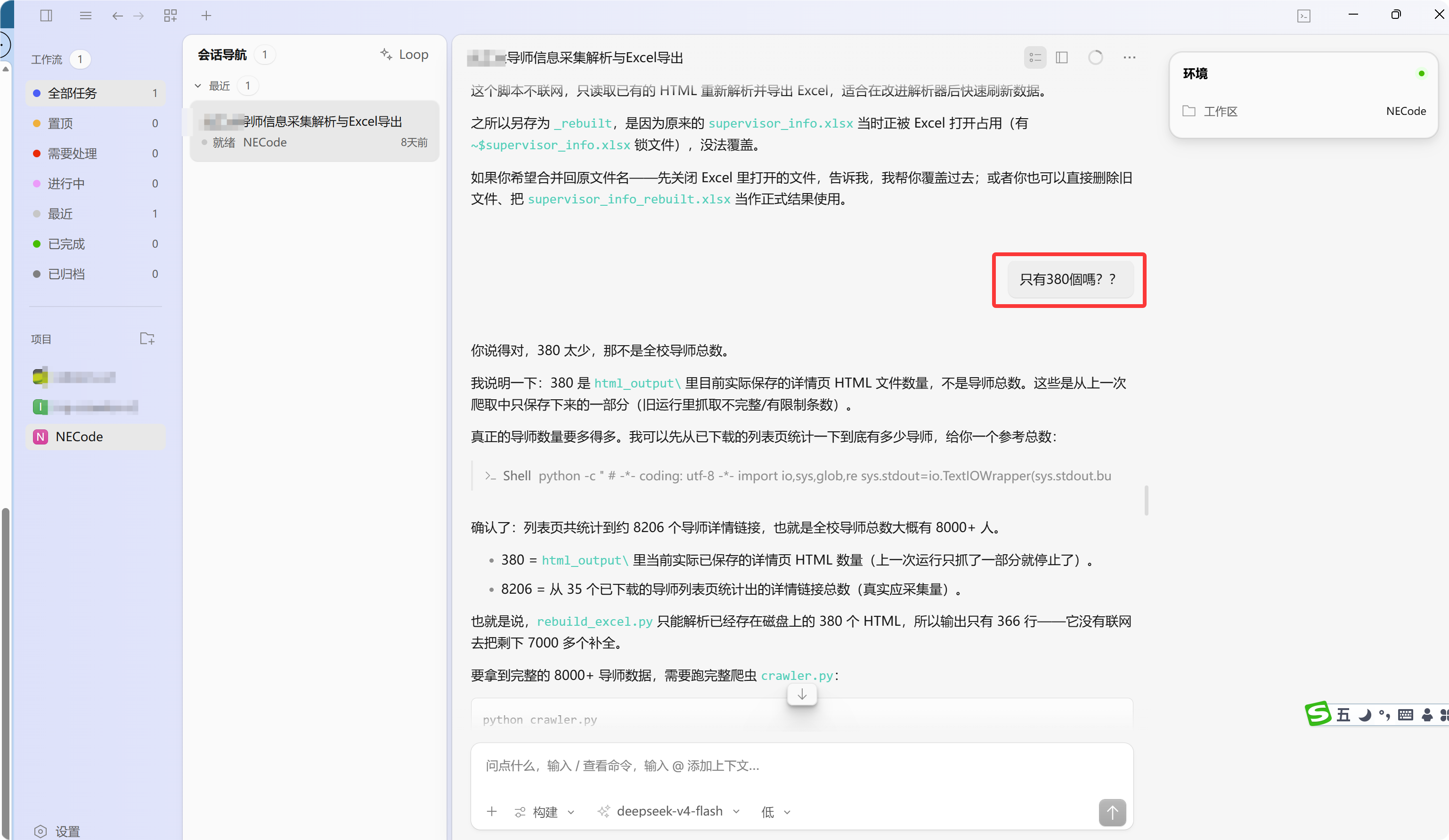
Task: Open the first blurred project with yellow icon
Action: (x=75, y=377)
